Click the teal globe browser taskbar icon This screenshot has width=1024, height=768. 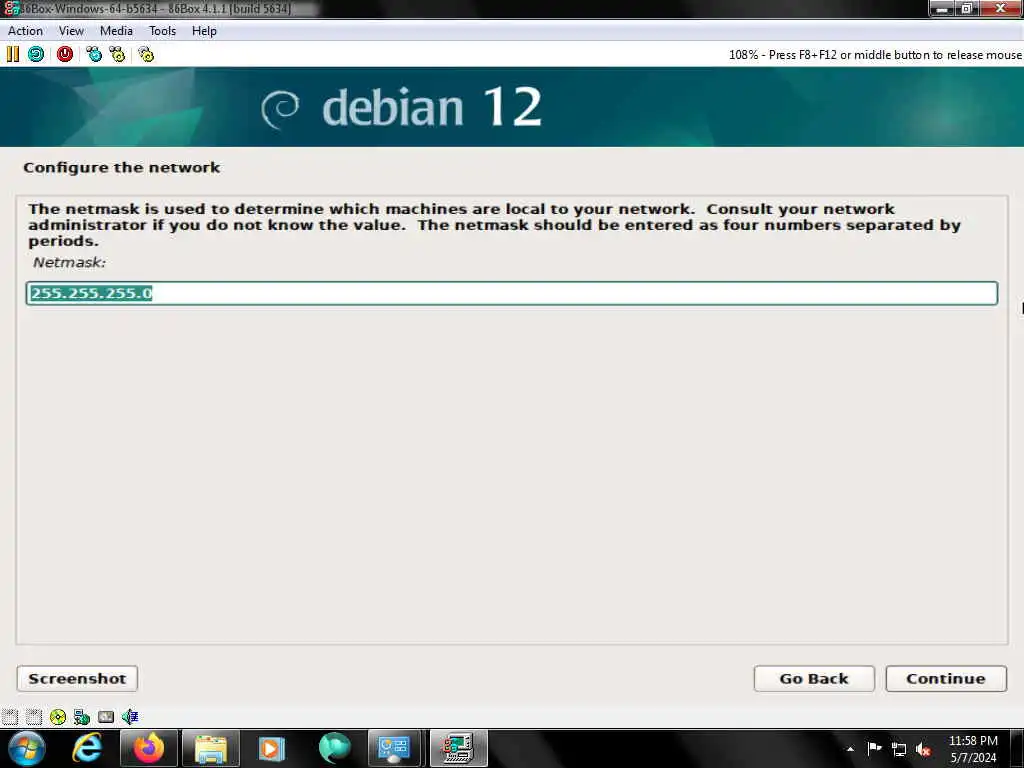pos(334,748)
